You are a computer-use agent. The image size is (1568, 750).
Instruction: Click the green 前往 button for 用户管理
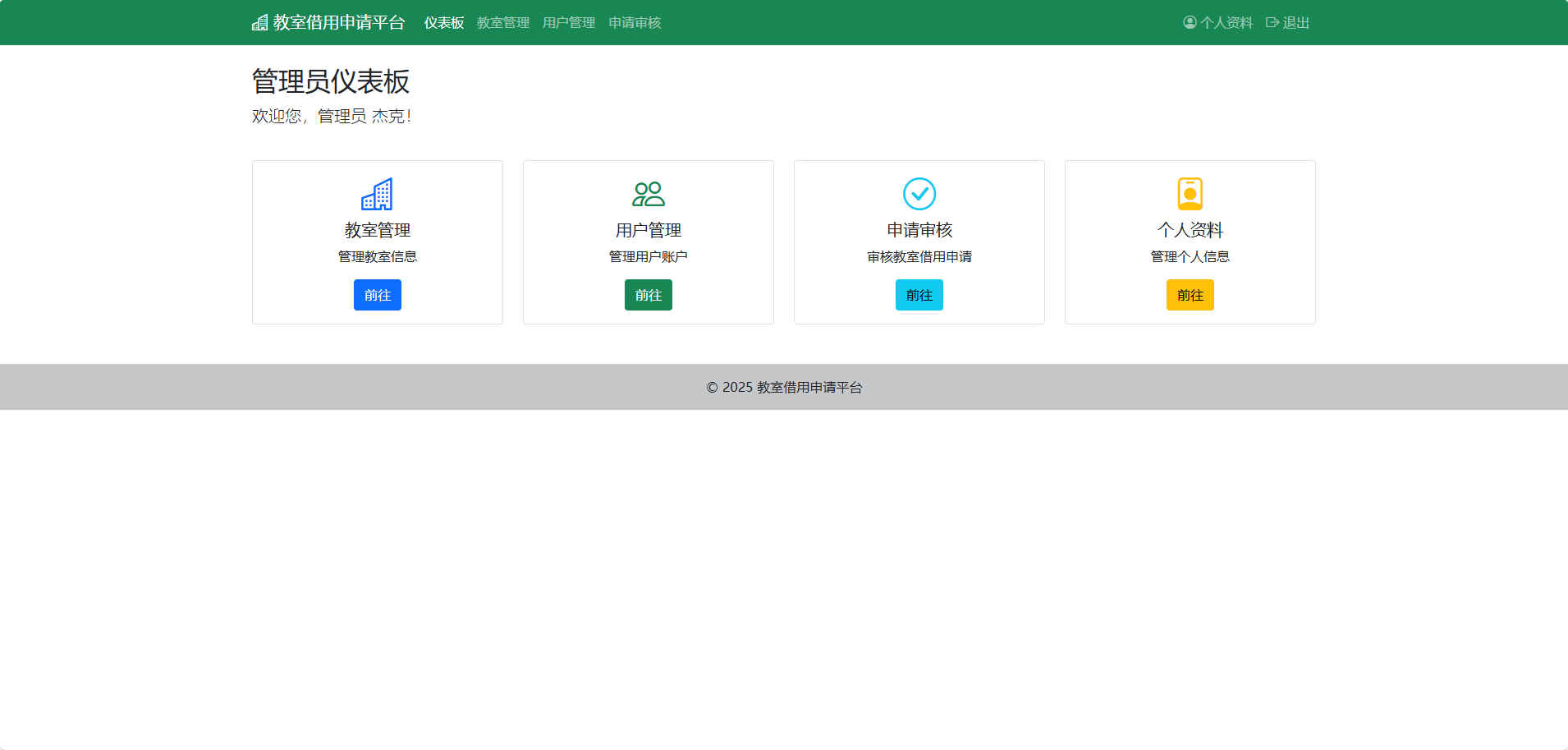pos(649,295)
